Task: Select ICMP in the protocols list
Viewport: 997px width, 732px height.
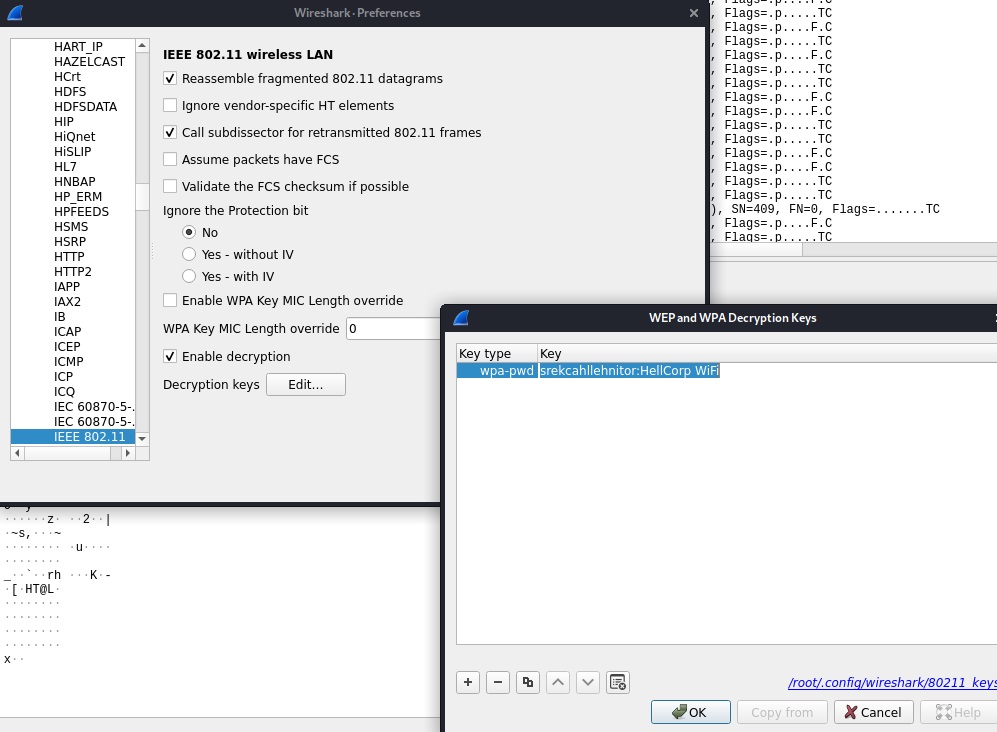Action: pos(67,361)
